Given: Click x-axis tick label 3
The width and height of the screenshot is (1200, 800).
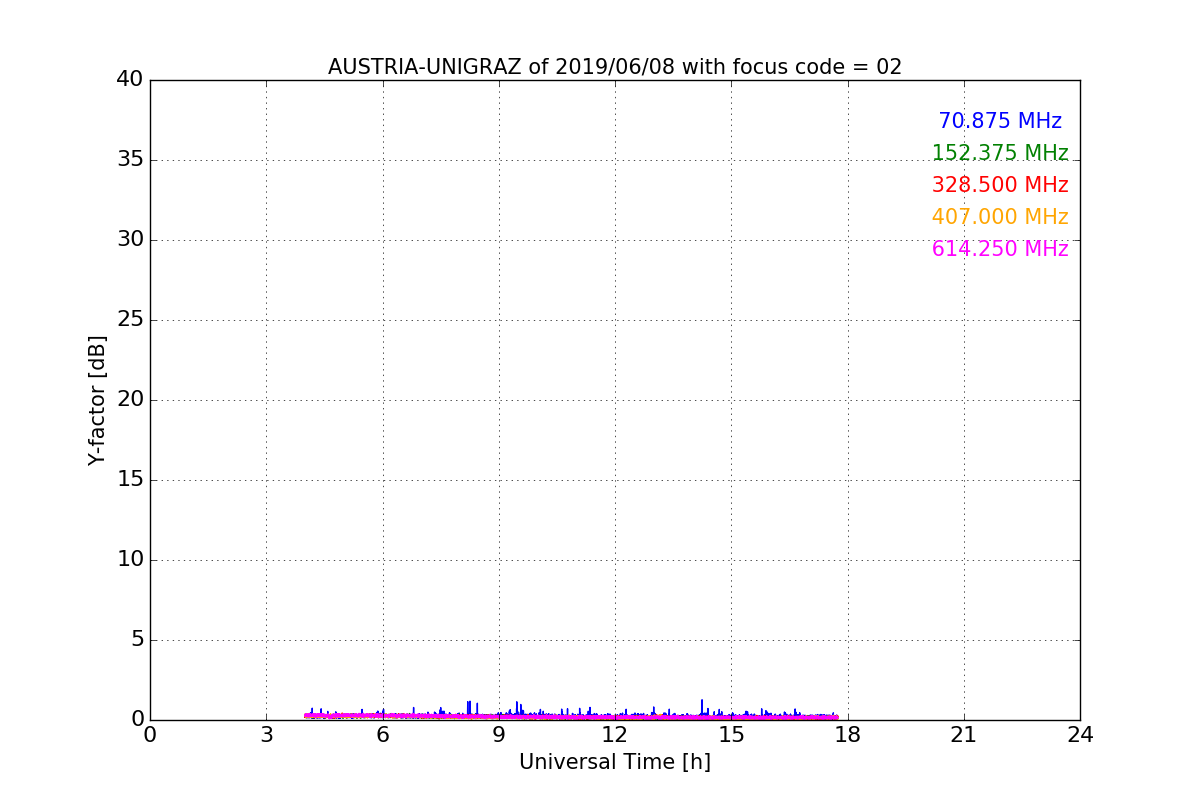Looking at the screenshot, I should pos(266,735).
